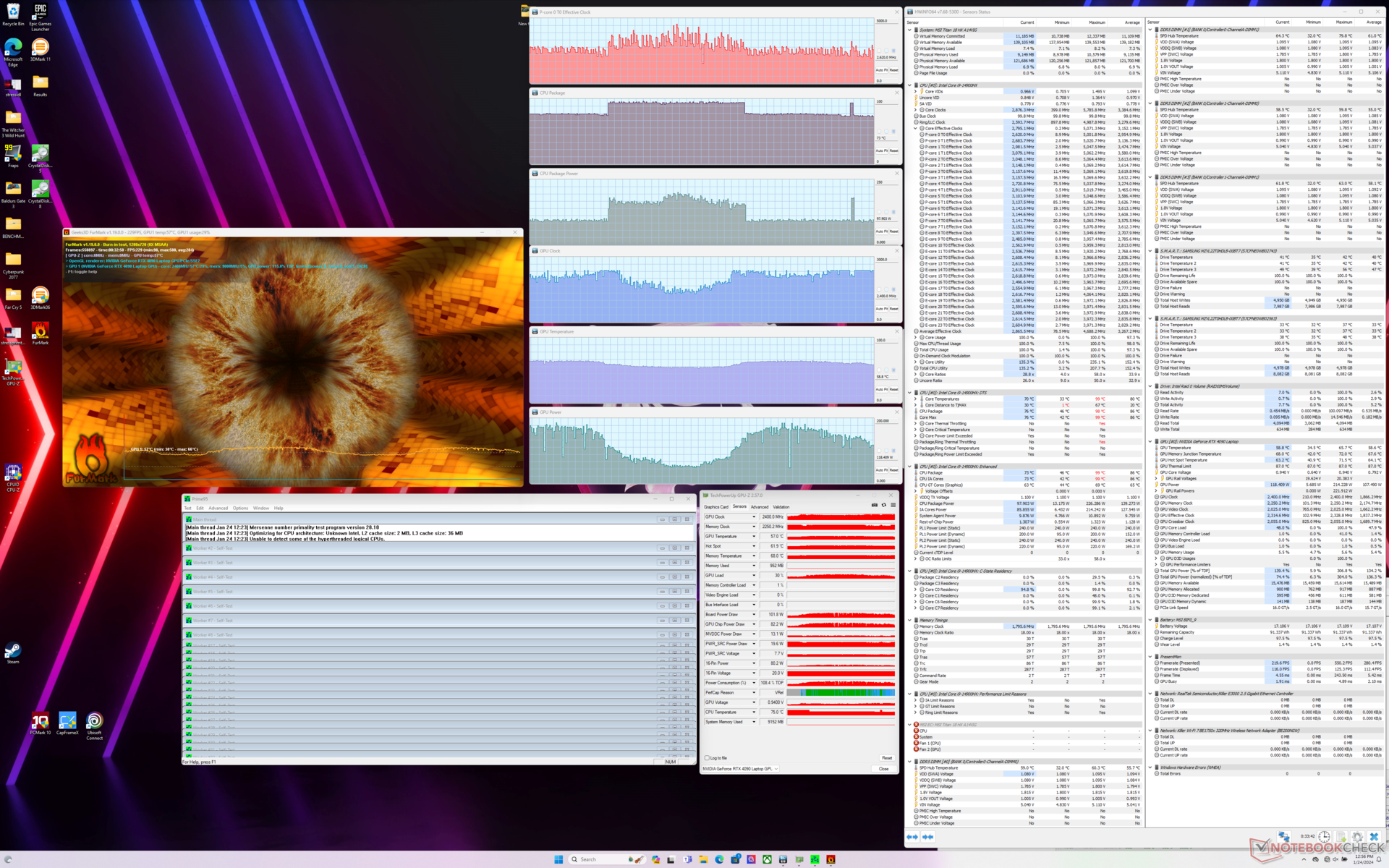Click the GPU-Z Reset button
The height and width of the screenshot is (868, 1389).
[886, 758]
